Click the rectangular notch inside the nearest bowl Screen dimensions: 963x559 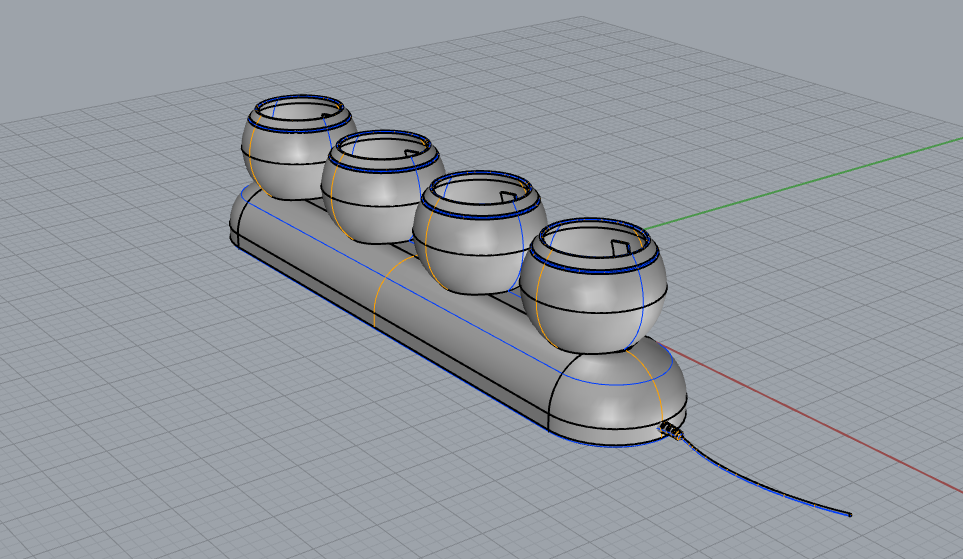(x=620, y=245)
